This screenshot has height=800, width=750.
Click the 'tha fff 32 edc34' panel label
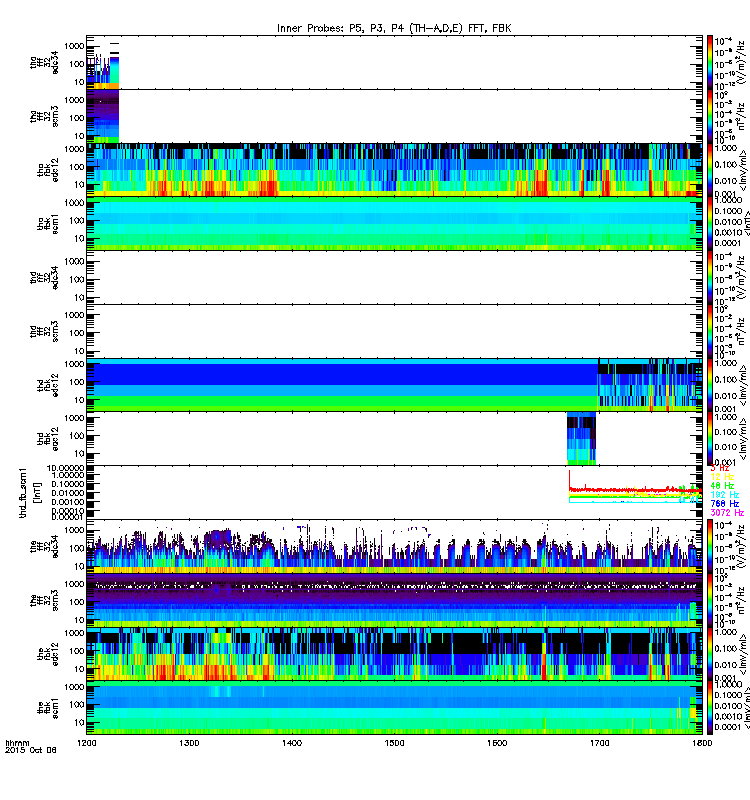pyautogui.click(x=44, y=62)
